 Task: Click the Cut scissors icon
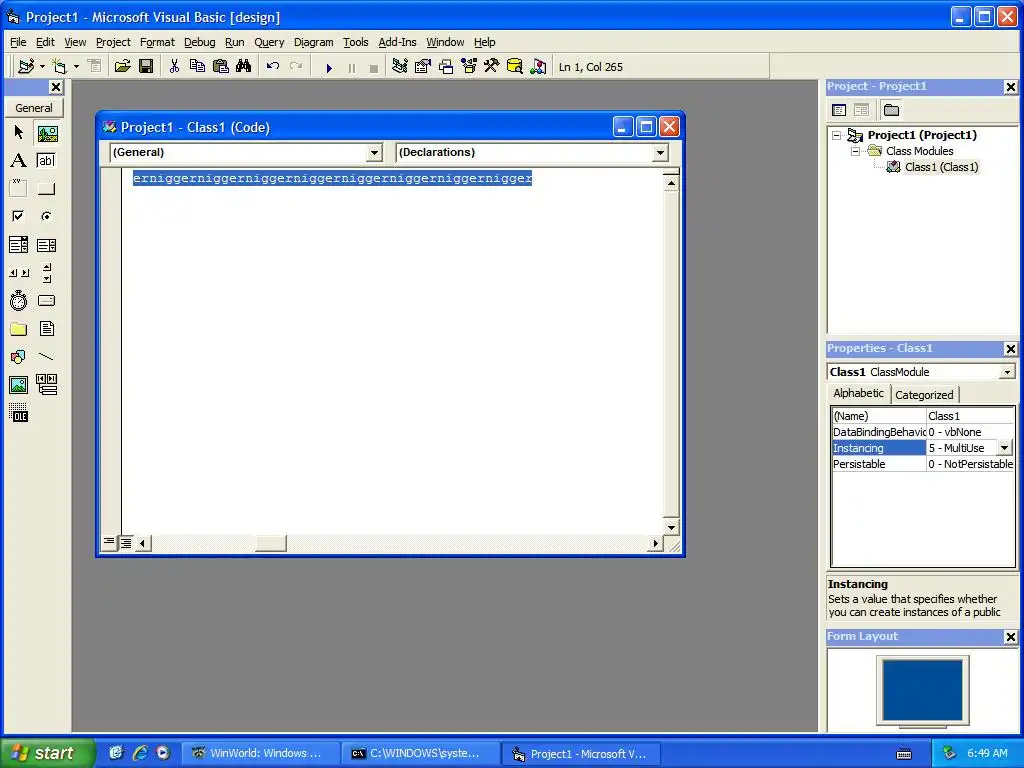(x=174, y=66)
